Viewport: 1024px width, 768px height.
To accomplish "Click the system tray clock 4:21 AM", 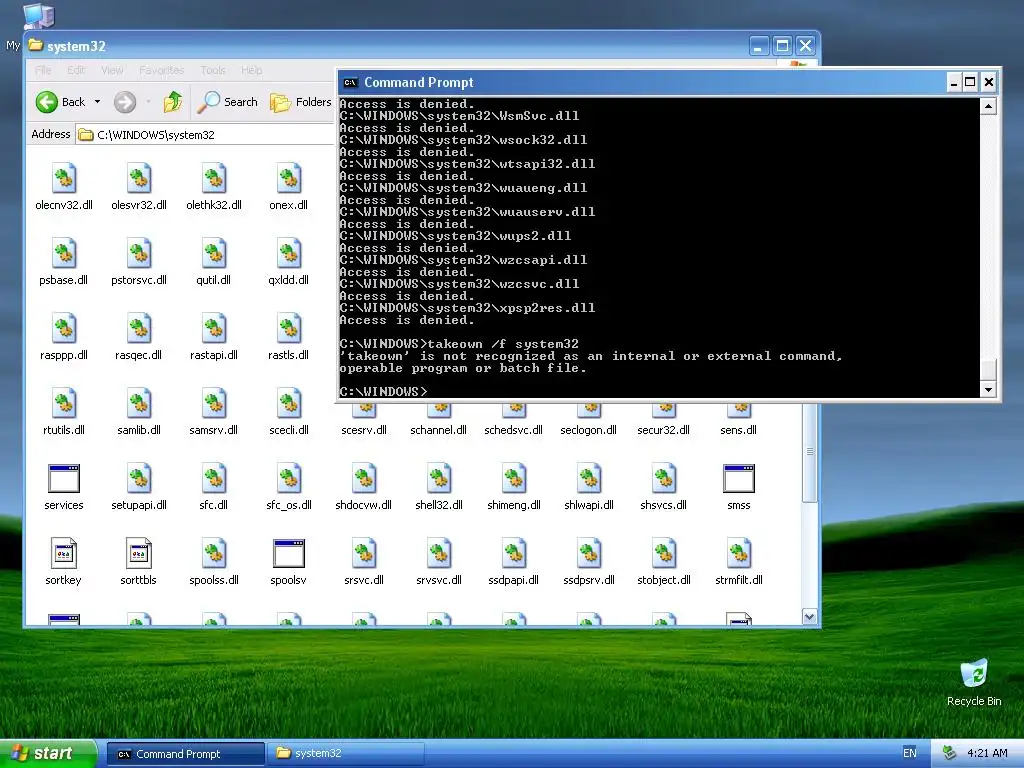I will (987, 753).
